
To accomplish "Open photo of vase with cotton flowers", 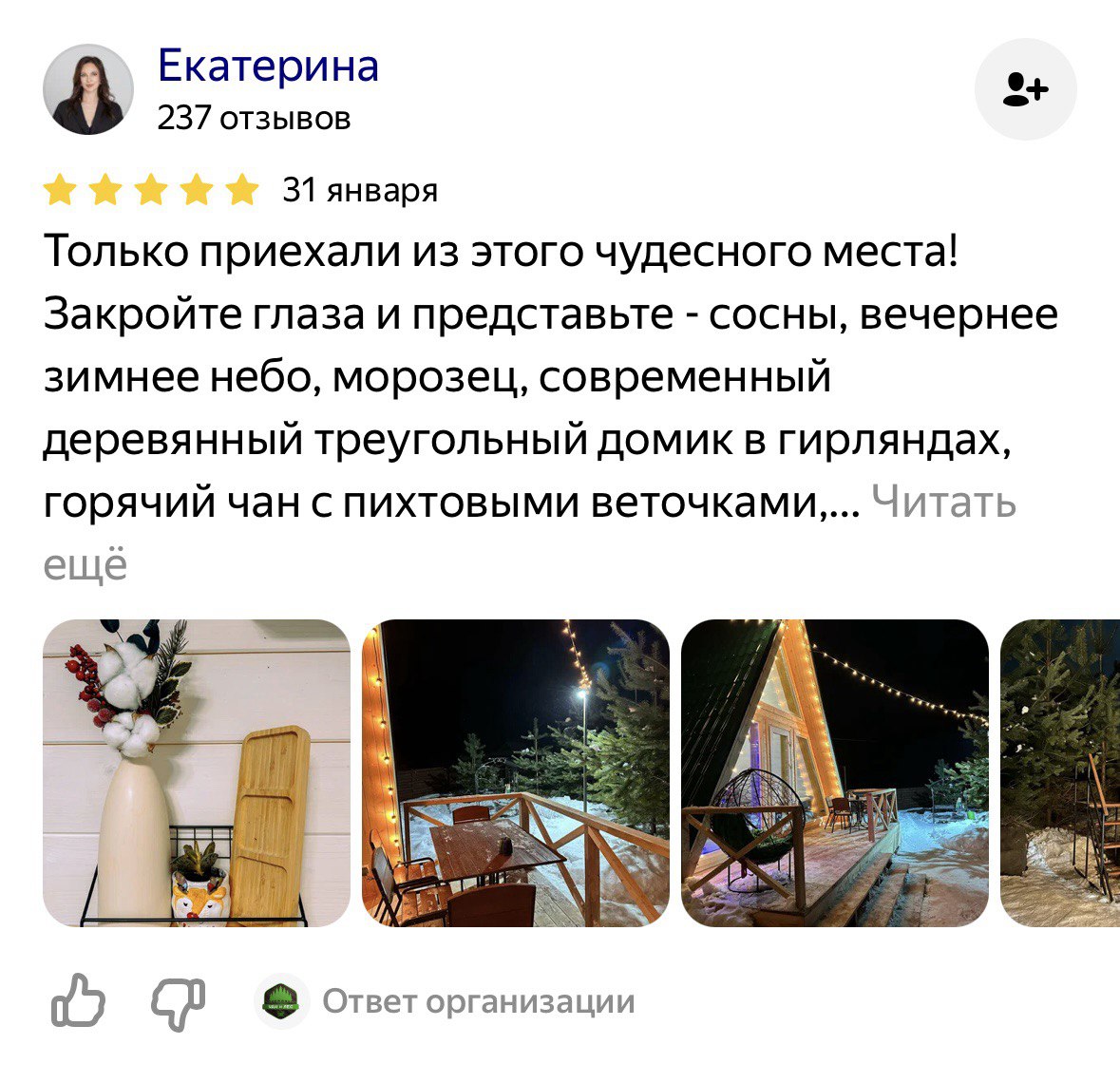I will [x=197, y=773].
